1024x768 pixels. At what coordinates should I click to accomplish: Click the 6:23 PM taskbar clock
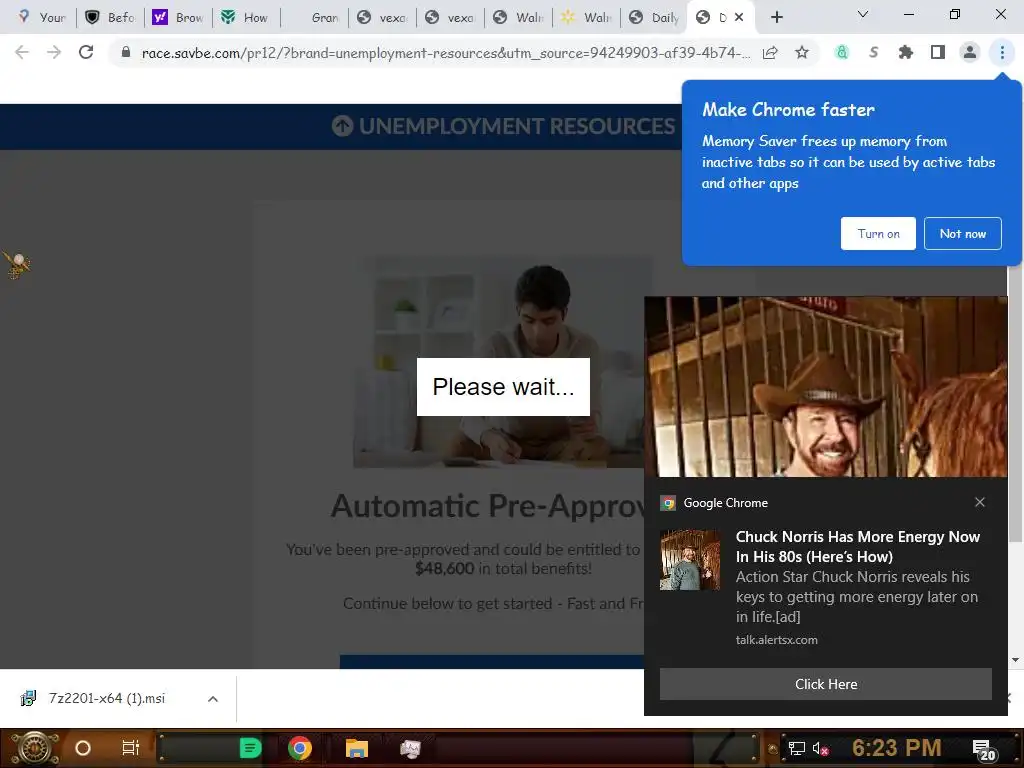click(897, 748)
